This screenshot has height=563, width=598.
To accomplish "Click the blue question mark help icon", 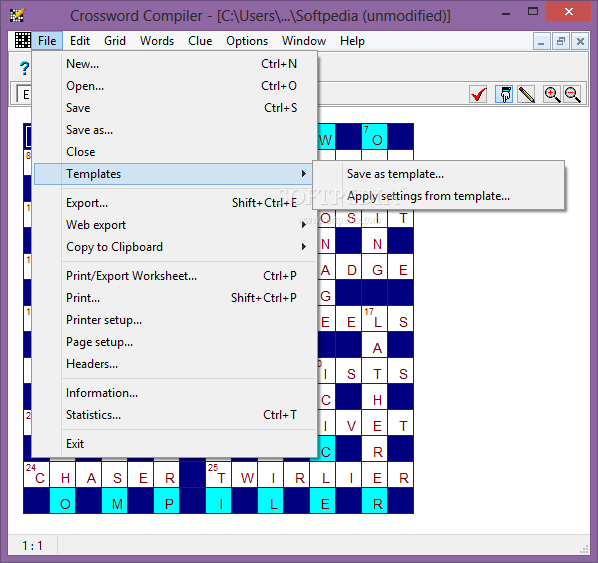I will pyautogui.click(x=24, y=68).
